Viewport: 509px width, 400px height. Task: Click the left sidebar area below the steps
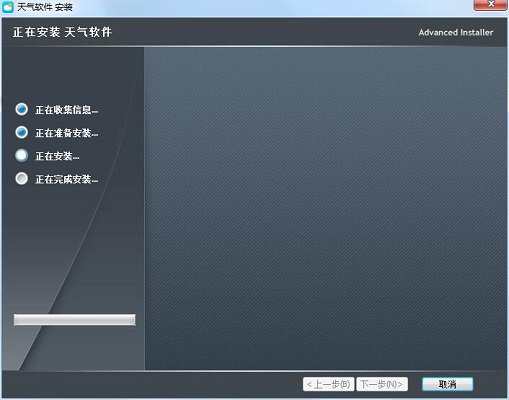point(73,250)
